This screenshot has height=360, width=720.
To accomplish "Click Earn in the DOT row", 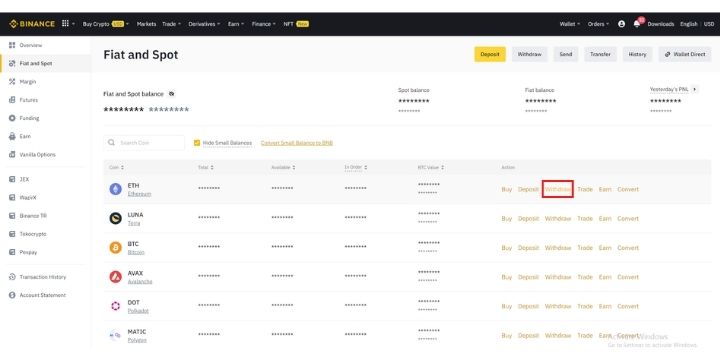I will click(605, 306).
